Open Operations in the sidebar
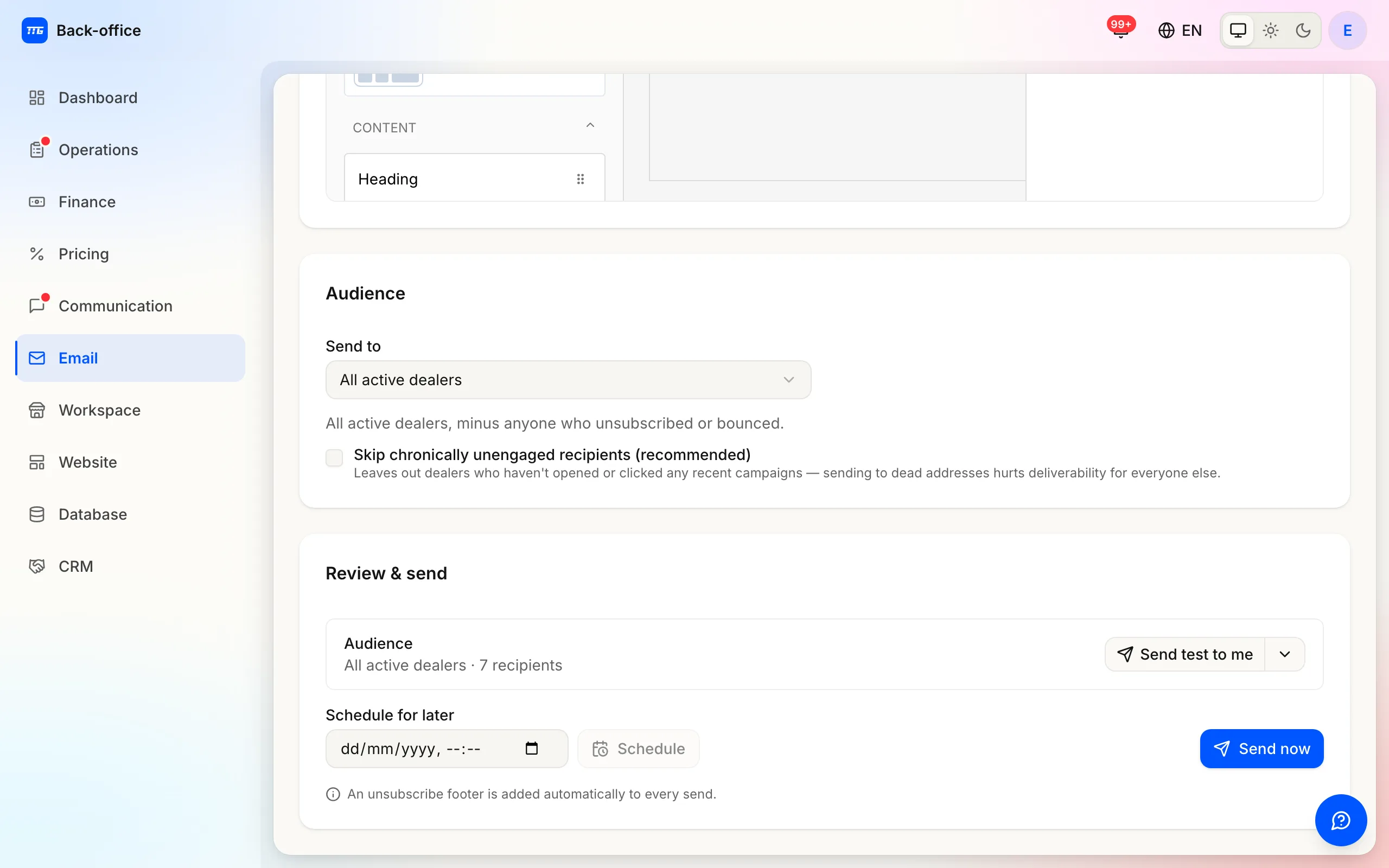The image size is (1389, 868). tap(130, 150)
